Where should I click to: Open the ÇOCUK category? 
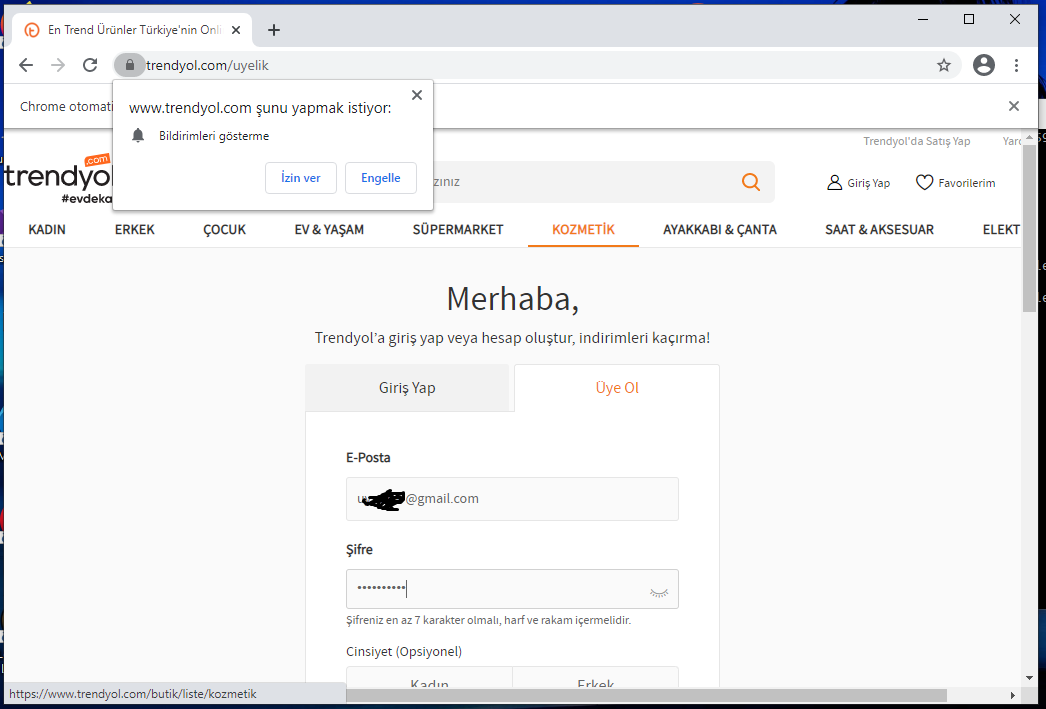[x=225, y=229]
